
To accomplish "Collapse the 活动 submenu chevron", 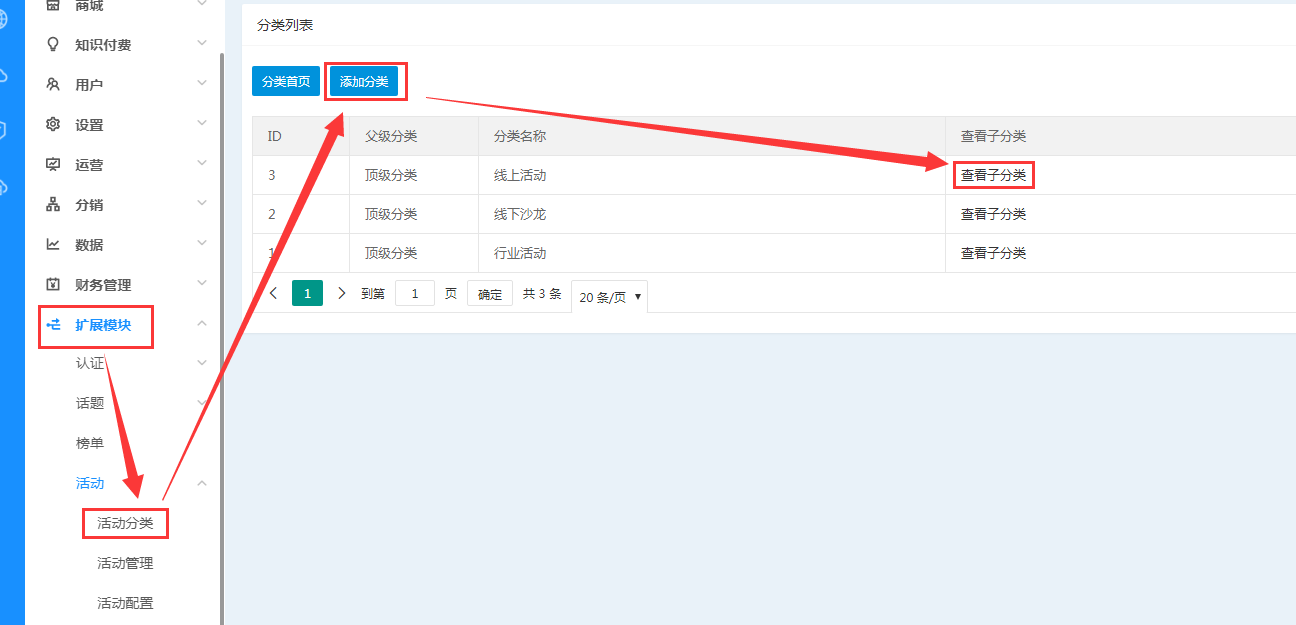I will (202, 483).
